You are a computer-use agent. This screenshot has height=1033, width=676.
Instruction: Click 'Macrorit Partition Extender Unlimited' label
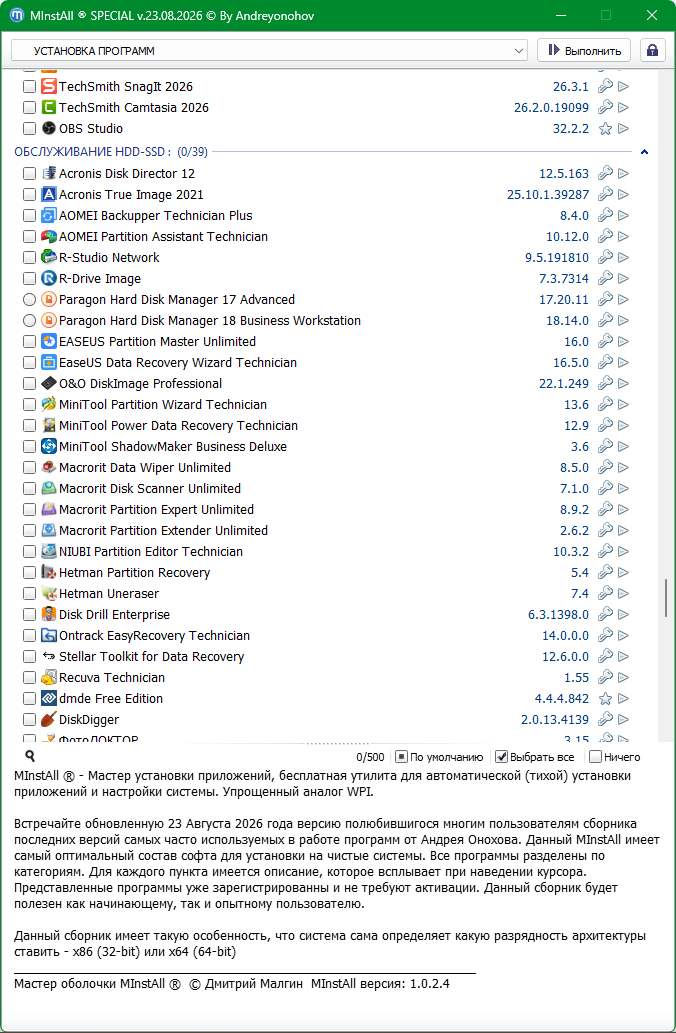[163, 530]
